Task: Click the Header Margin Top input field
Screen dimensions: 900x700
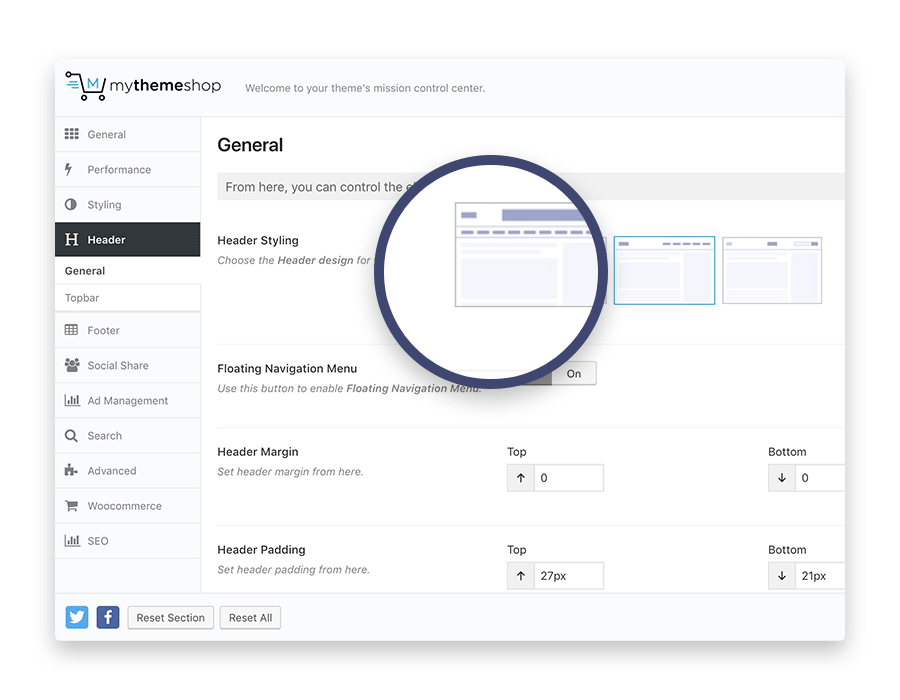Action: click(569, 478)
